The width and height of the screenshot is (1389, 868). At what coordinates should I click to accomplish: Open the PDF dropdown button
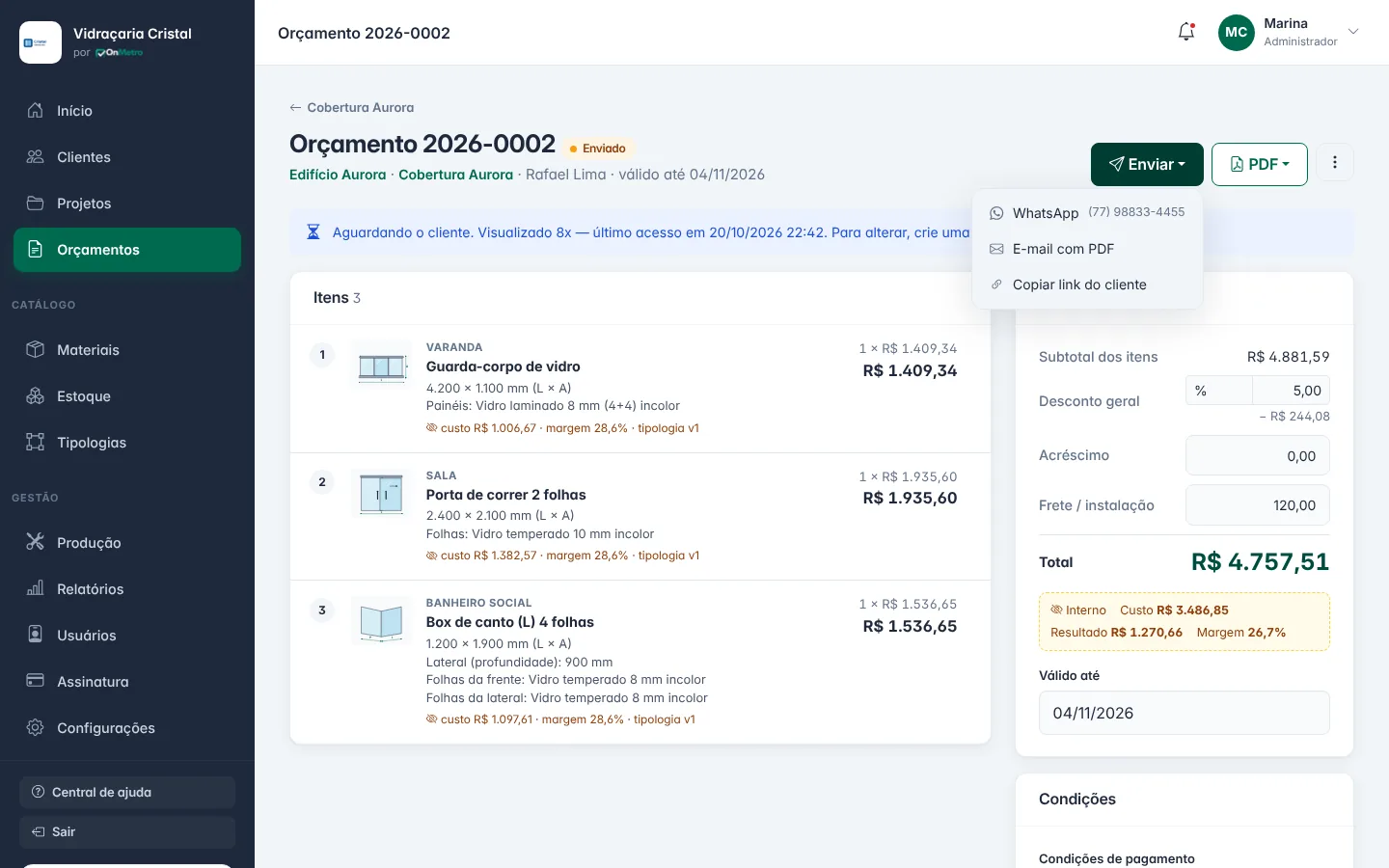[x=1260, y=164]
